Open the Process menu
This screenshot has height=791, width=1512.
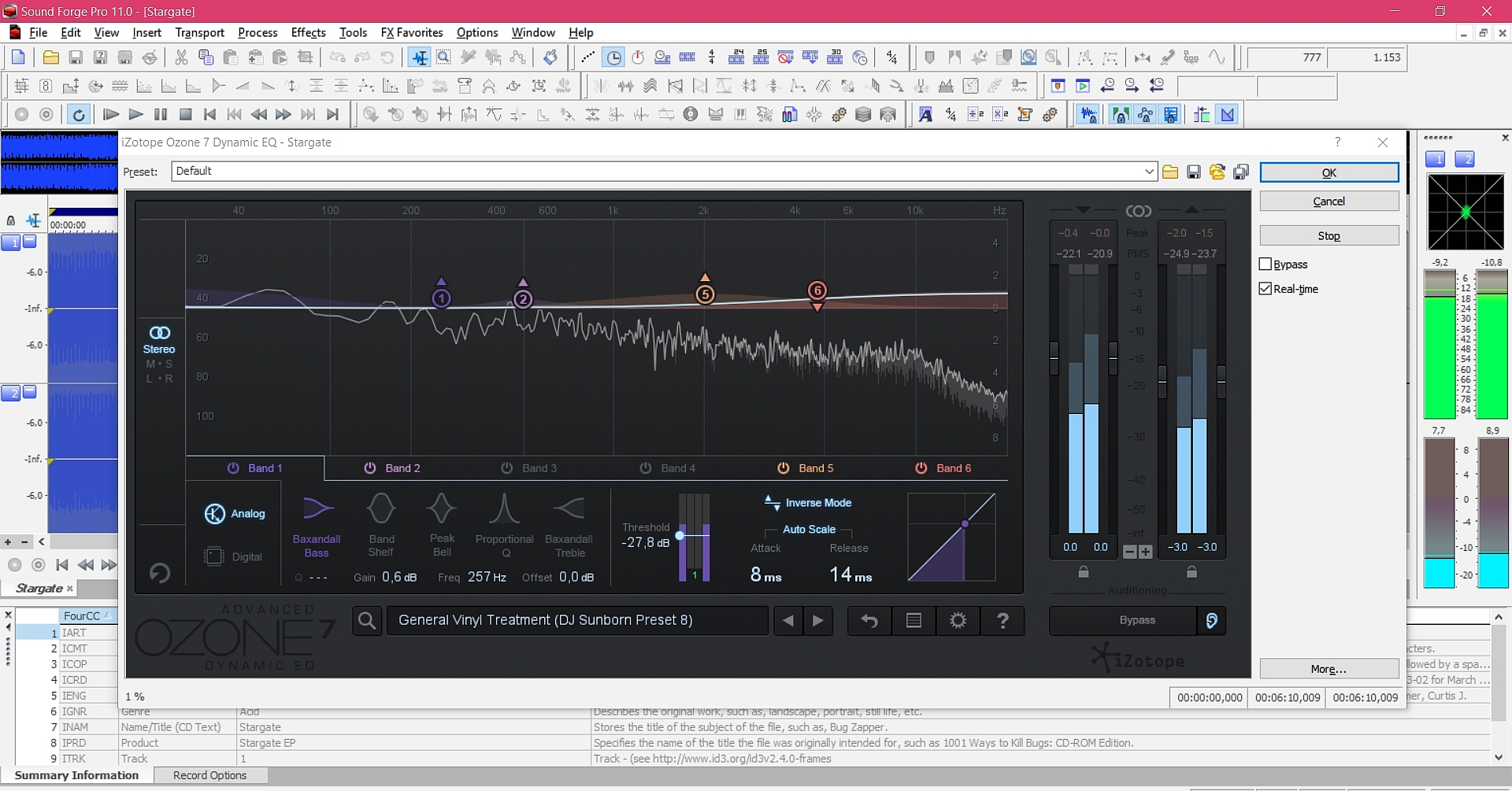(258, 32)
